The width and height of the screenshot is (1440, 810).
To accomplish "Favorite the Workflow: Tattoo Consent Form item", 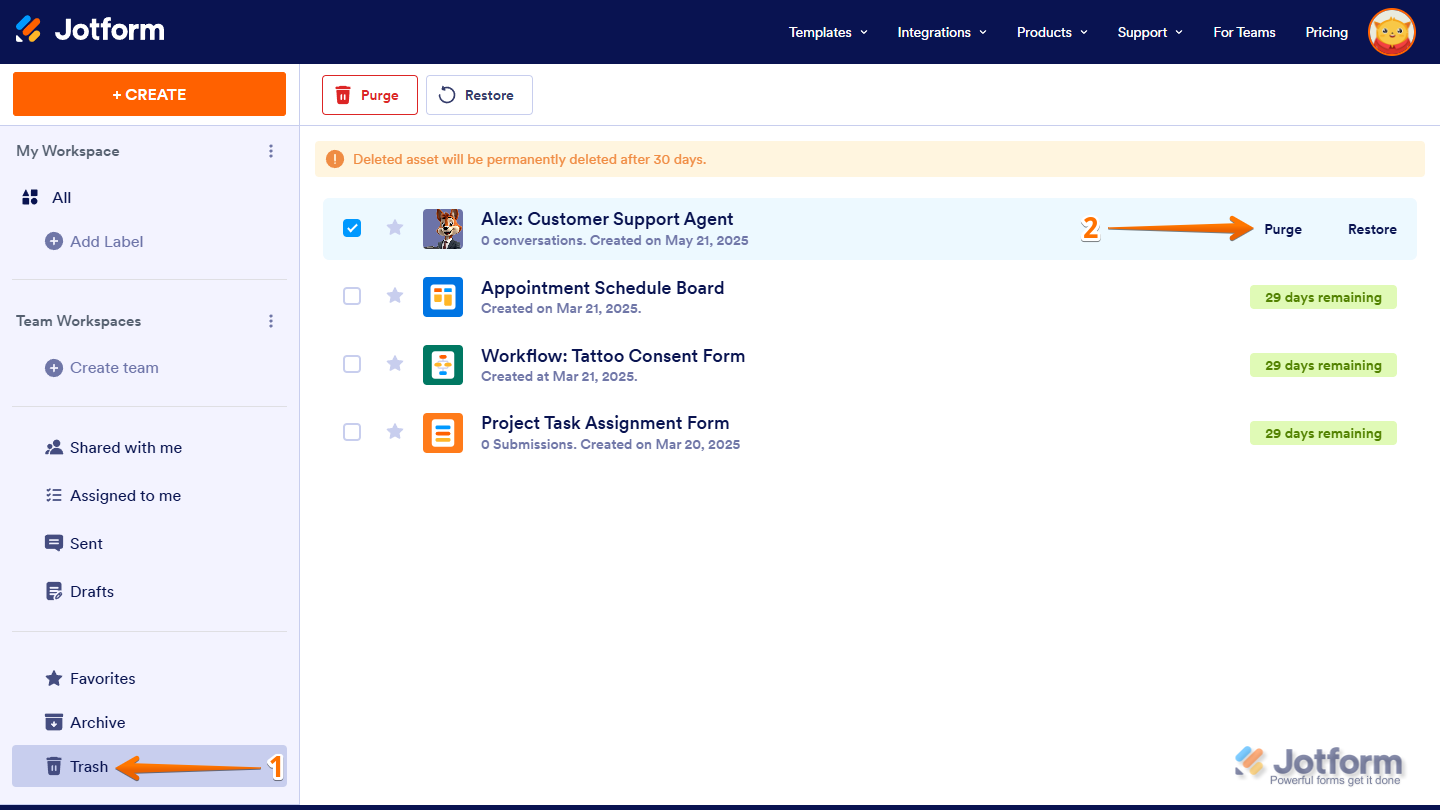I will (x=394, y=364).
